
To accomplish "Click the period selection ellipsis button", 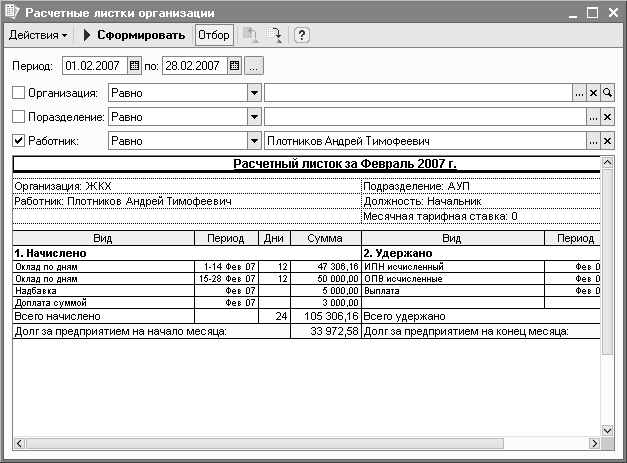I will (254, 66).
